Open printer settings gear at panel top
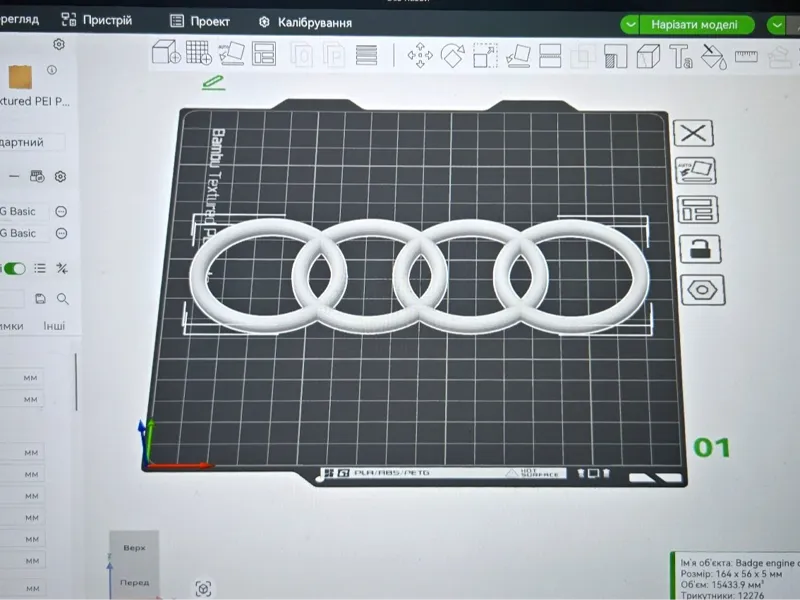This screenshot has width=800, height=600. click(x=59, y=44)
